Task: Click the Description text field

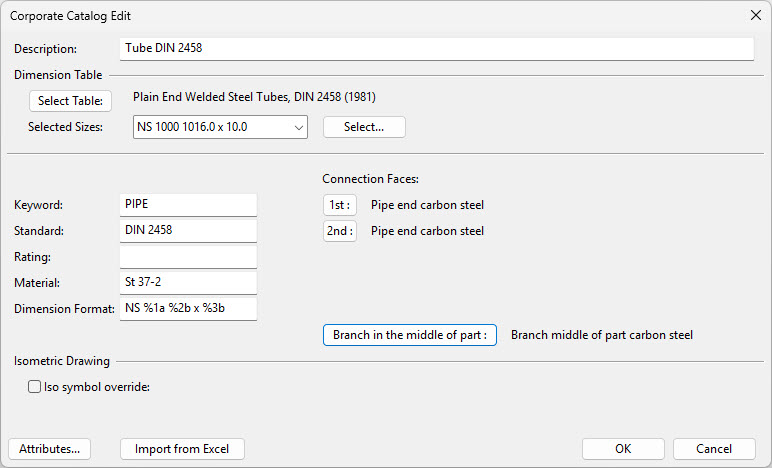Action: [x=435, y=48]
